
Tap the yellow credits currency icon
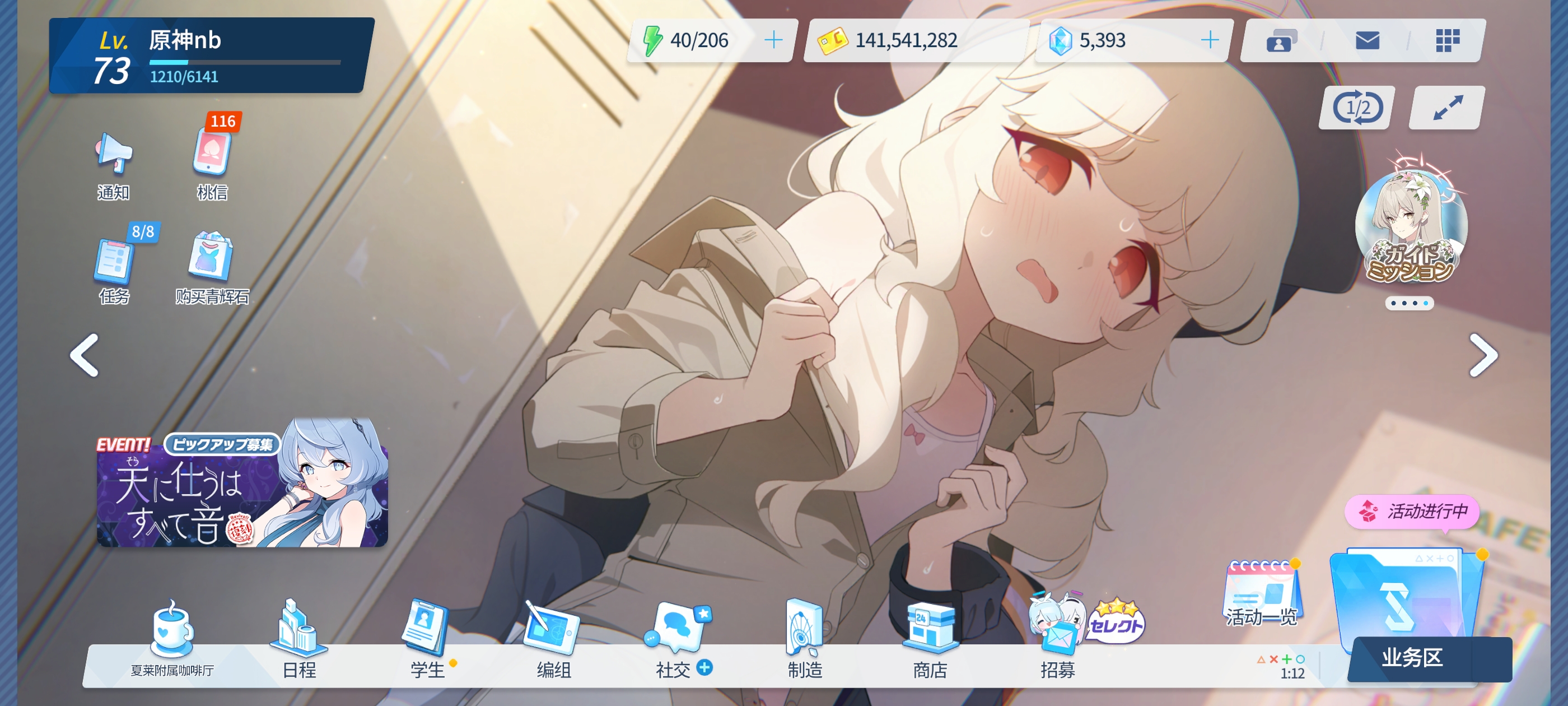(832, 41)
